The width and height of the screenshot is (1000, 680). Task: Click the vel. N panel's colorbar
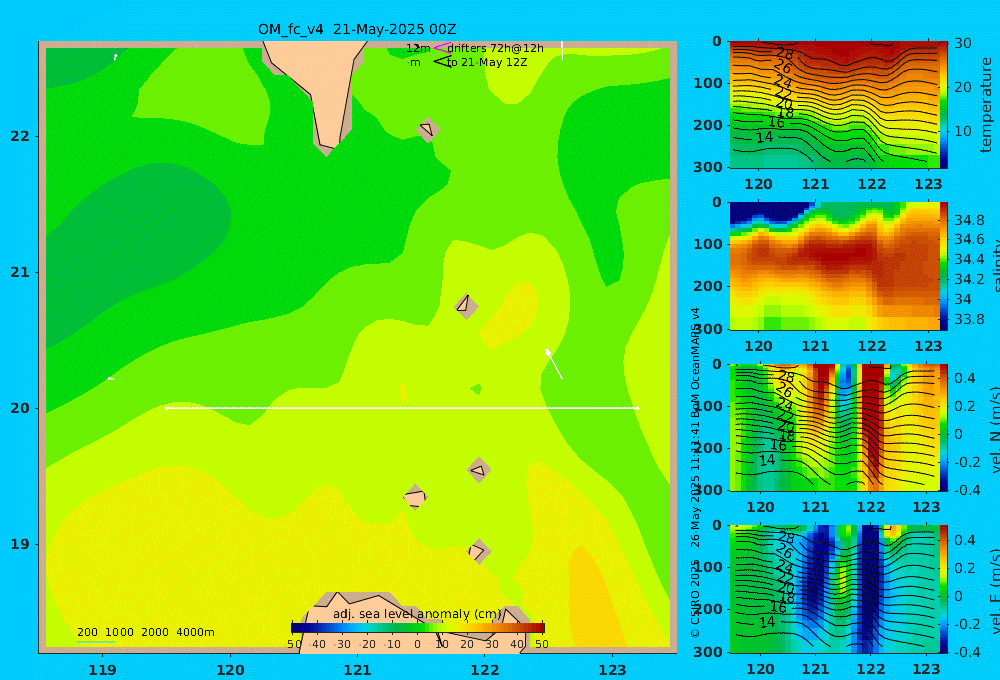[944, 427]
